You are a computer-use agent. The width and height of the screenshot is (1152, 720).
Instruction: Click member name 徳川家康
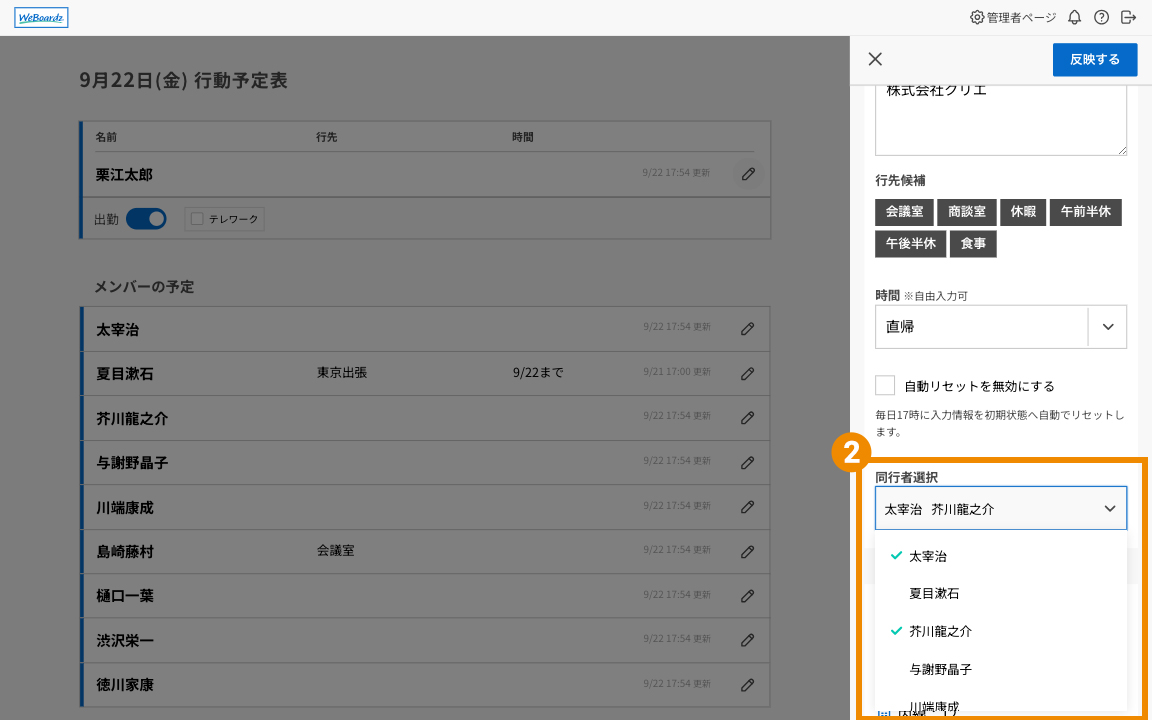pos(125,685)
